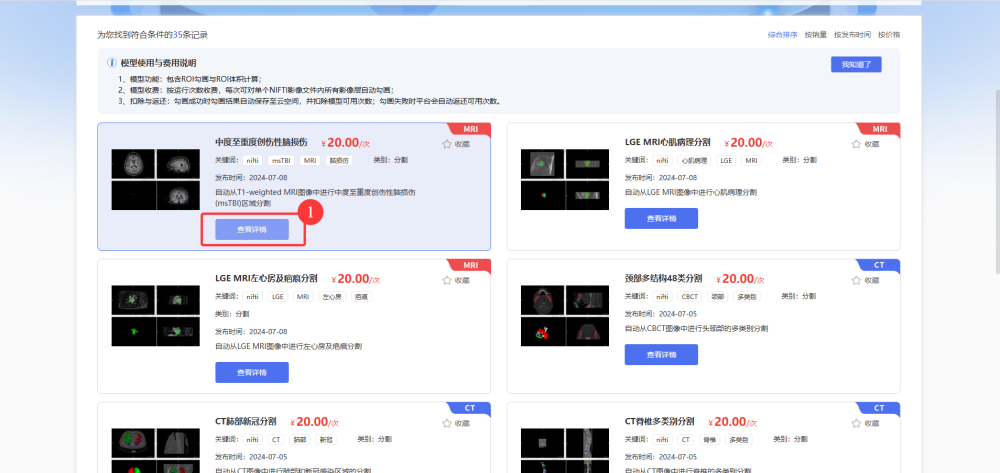The image size is (1000, 473).
Task: Click 多类别 tag on 颈部多结构48类分割 card
Action: point(747,297)
